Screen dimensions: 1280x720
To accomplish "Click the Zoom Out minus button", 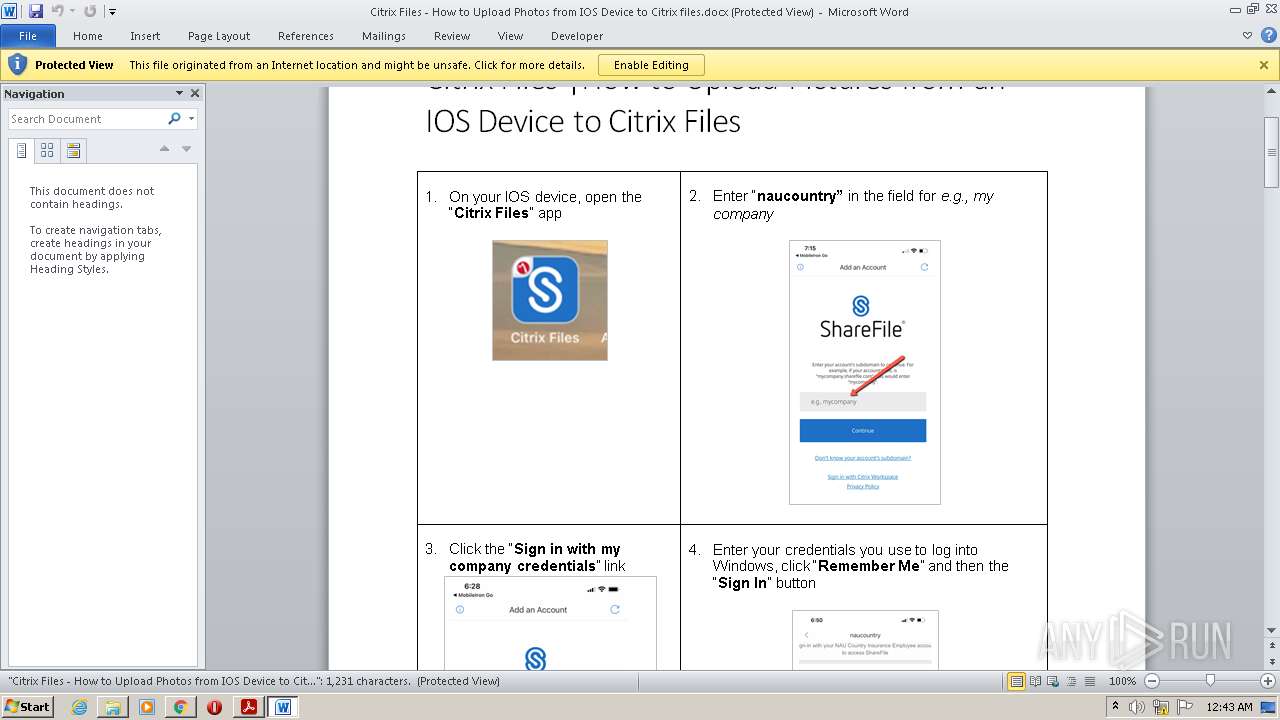I will coord(1151,681).
